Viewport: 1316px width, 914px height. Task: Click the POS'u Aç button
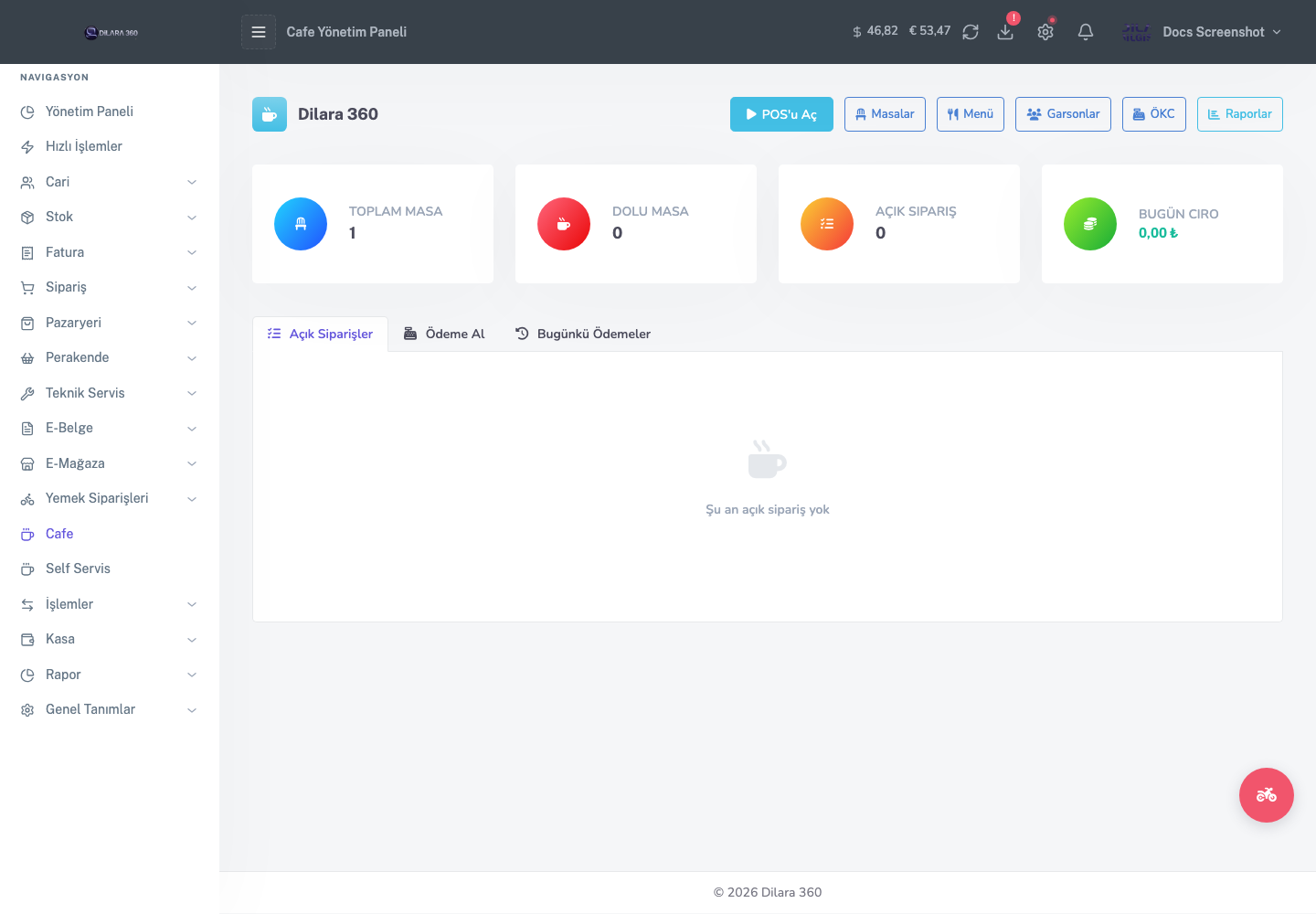781,114
